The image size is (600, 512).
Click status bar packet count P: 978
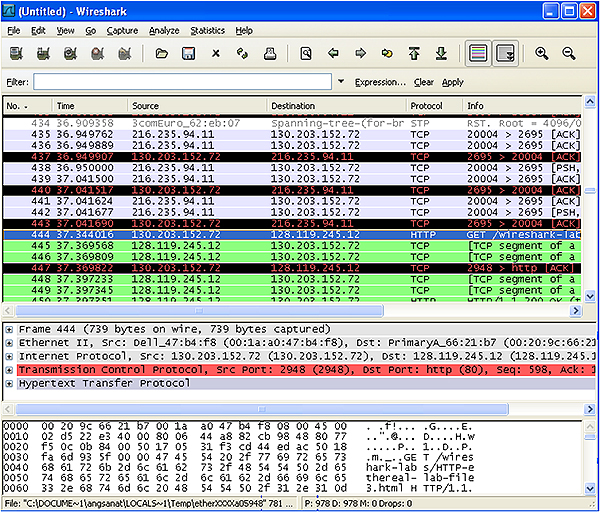coord(321,503)
